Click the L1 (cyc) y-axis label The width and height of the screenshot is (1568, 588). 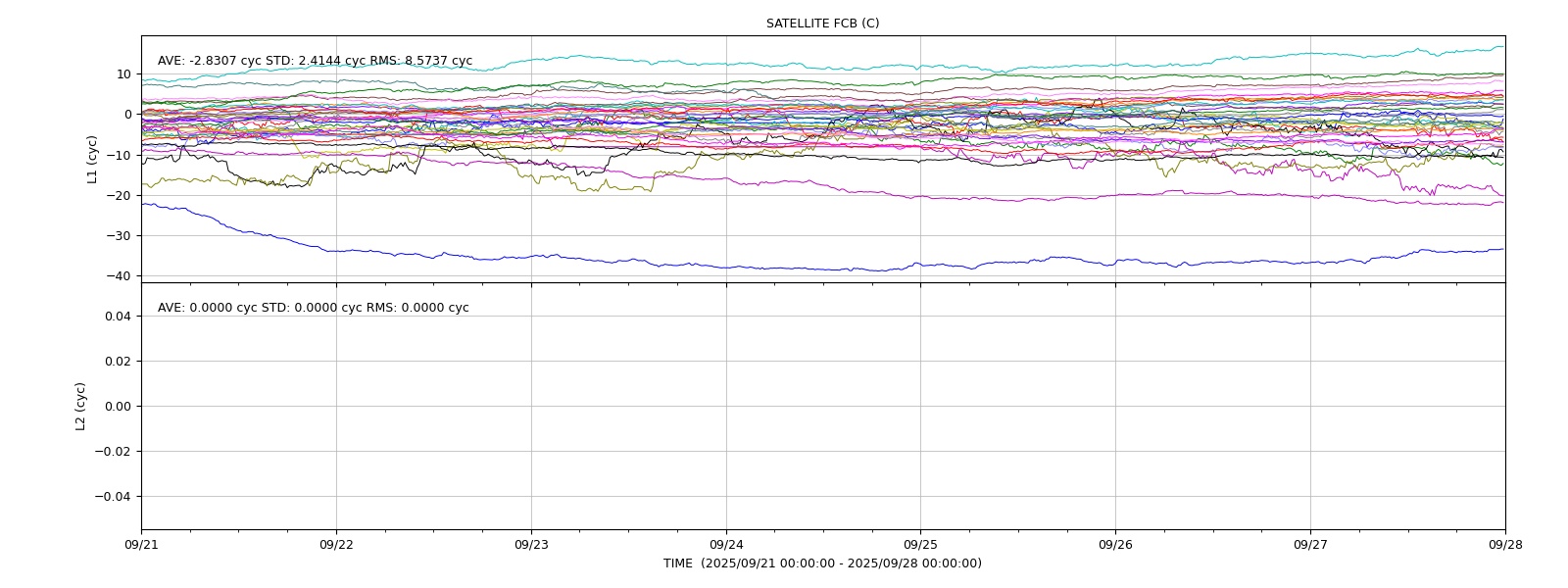(x=93, y=159)
